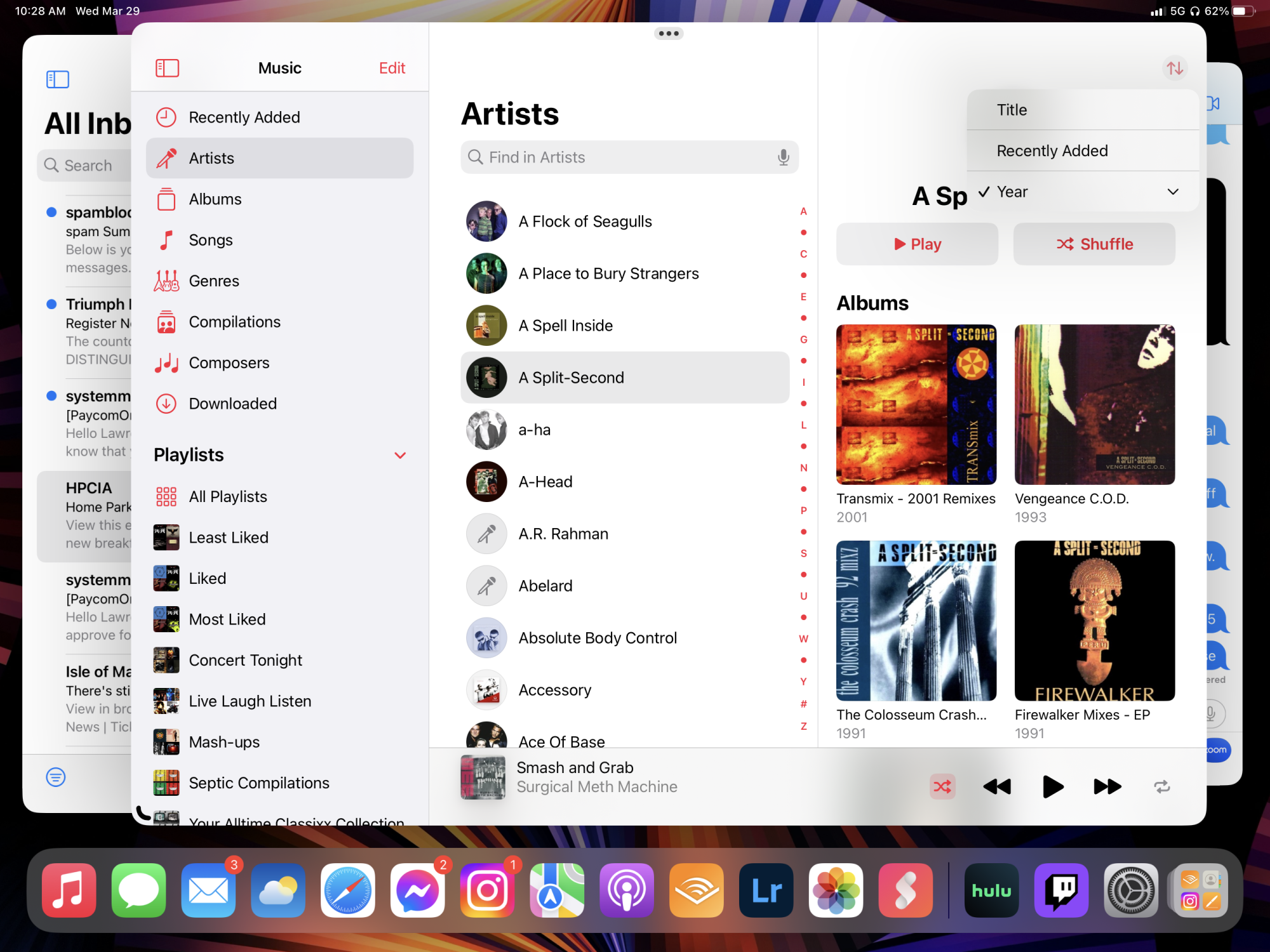Tap the Shuffle button for A Split-Second

(1094, 244)
